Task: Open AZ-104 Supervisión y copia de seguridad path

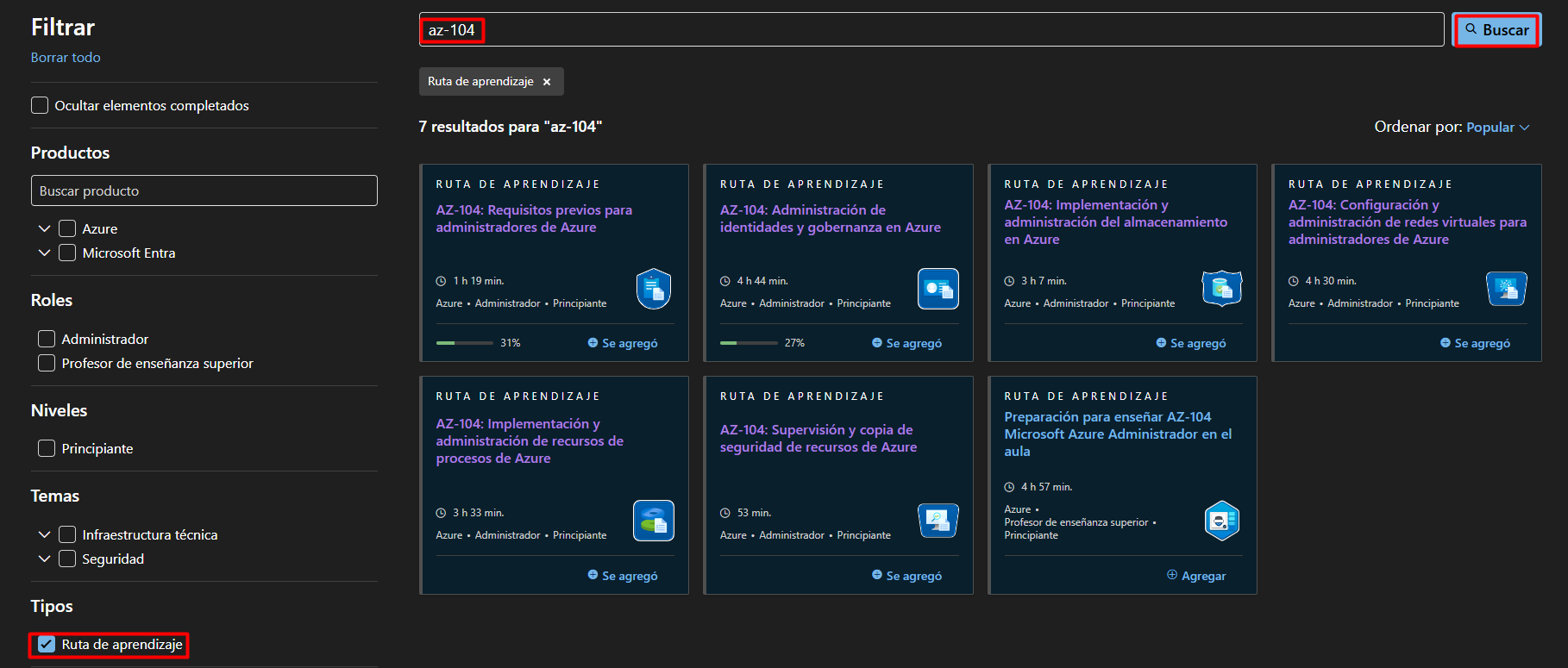Action: tap(818, 438)
